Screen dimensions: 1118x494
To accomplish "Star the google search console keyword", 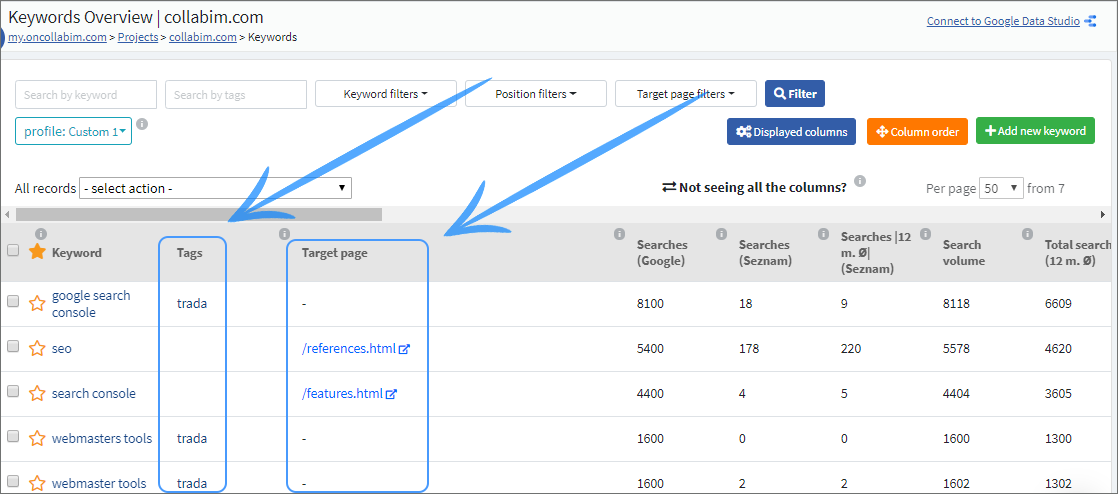I will pos(37,304).
